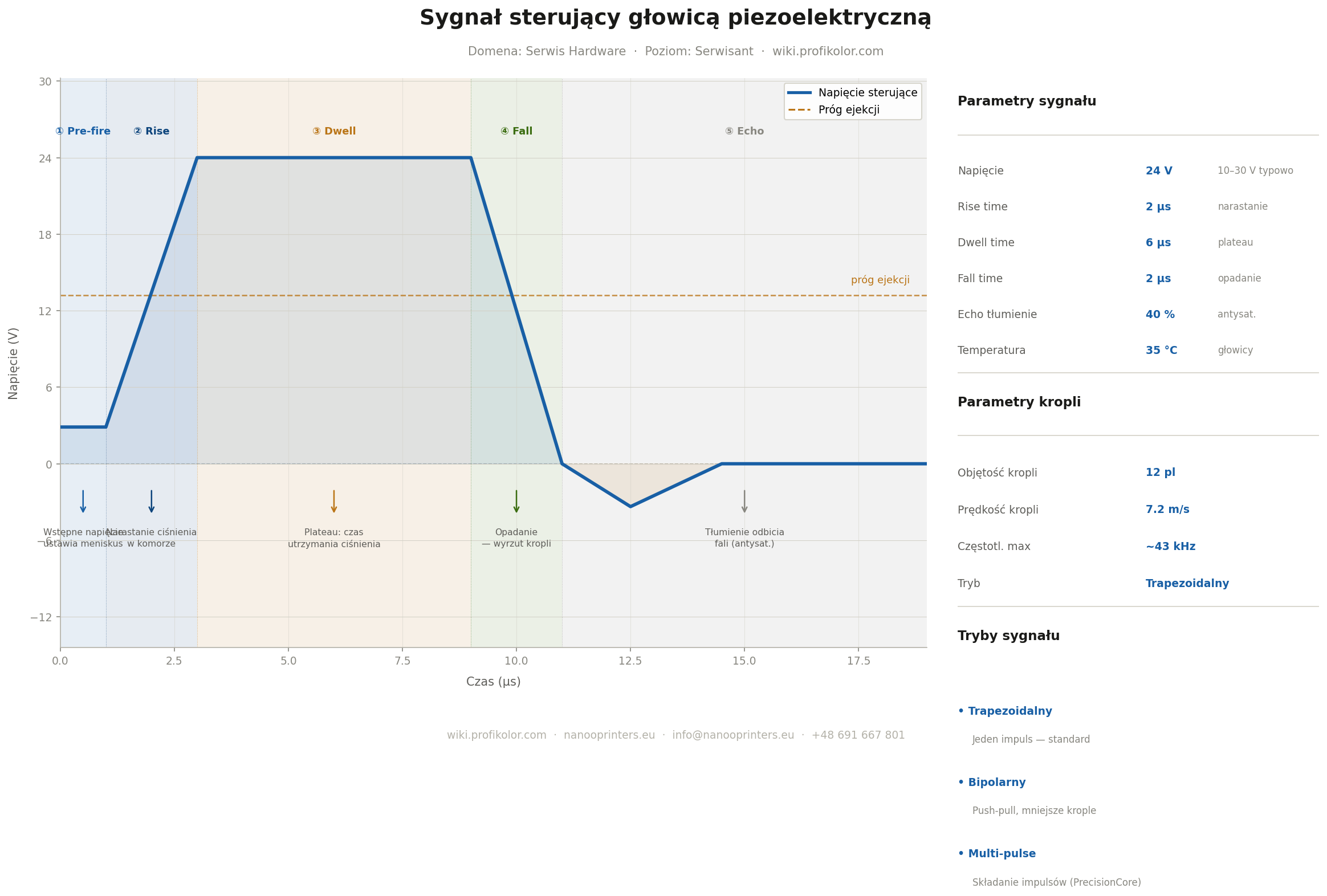Click the blue Napięcie sterujące legend line
The height and width of the screenshot is (896, 1327).
tap(799, 92)
